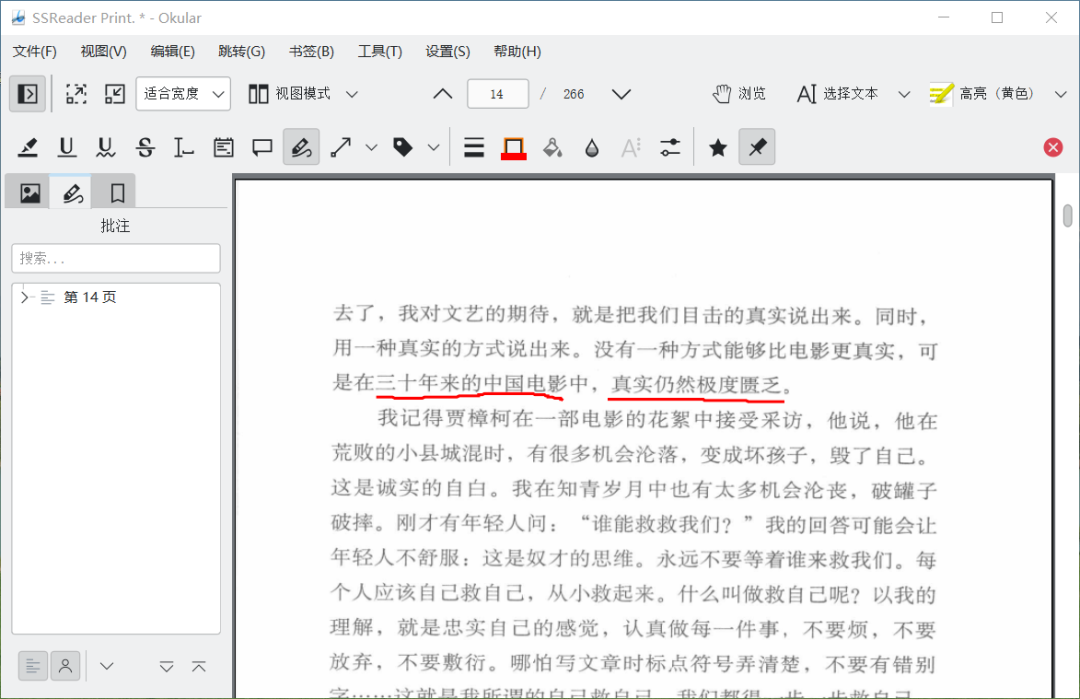1080x699 pixels.
Task: Click the fit page icon
Action: (76, 94)
